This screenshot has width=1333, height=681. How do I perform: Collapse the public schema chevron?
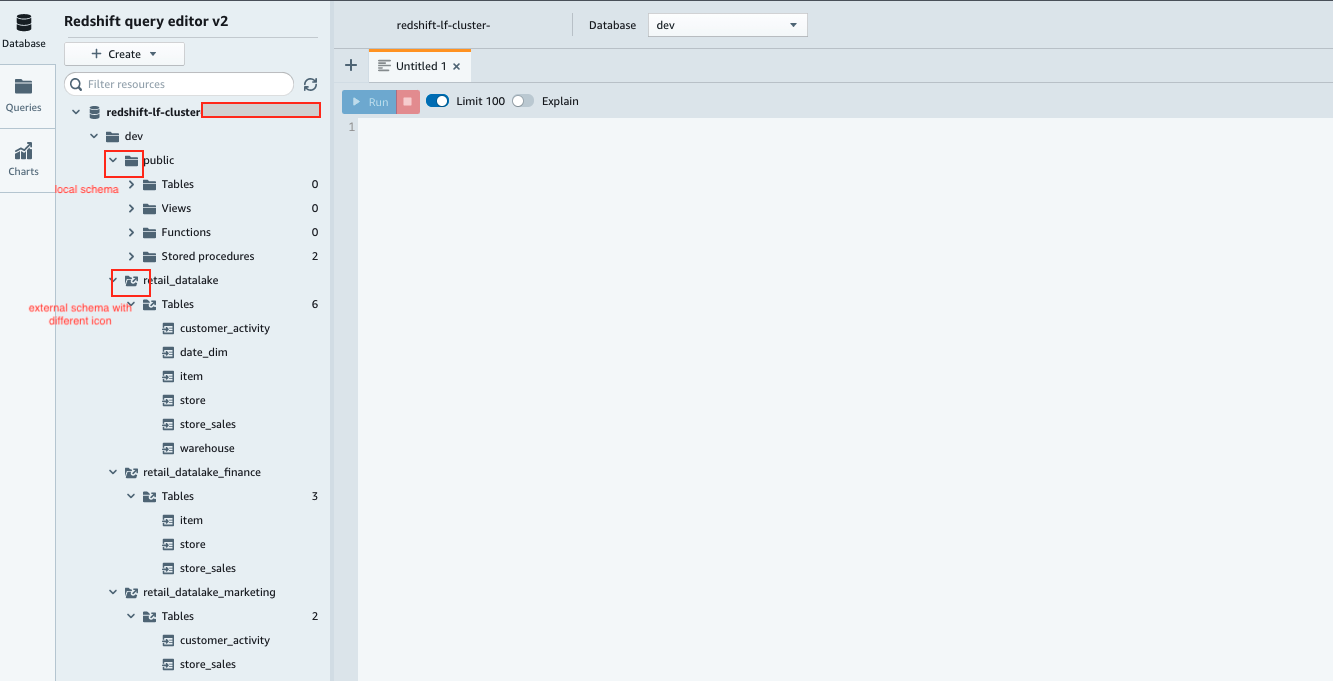(x=113, y=160)
